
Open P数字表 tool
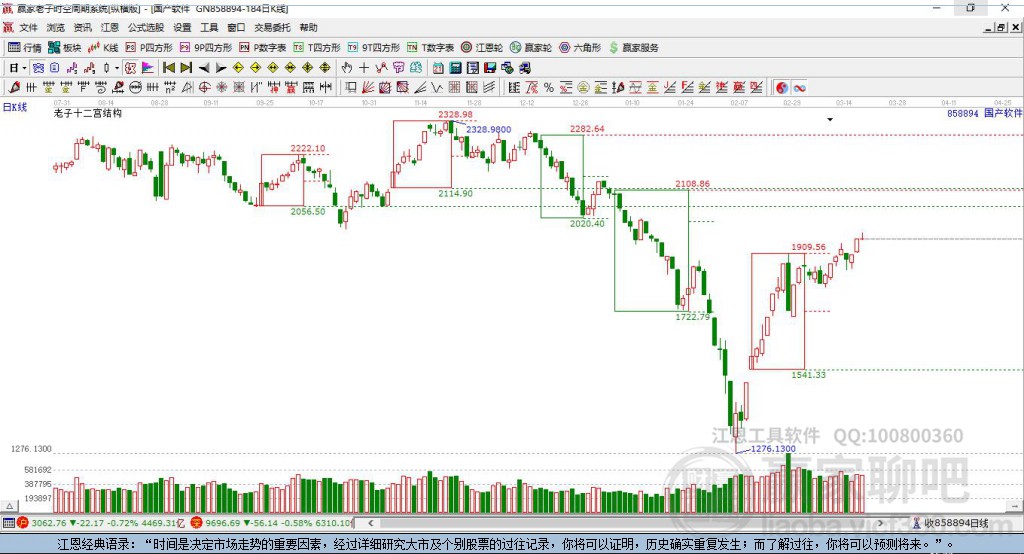263,48
